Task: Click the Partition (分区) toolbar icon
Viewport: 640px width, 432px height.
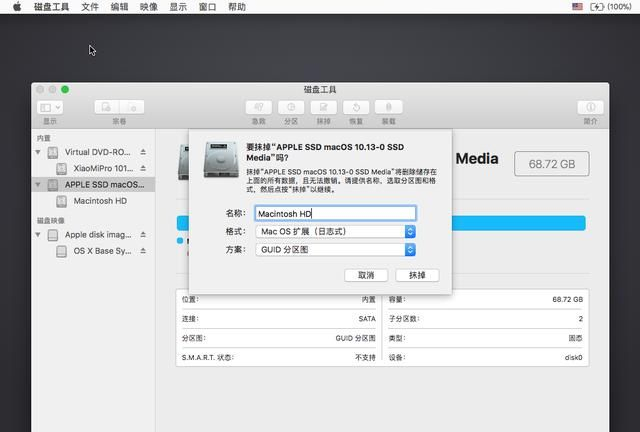Action: coord(291,107)
